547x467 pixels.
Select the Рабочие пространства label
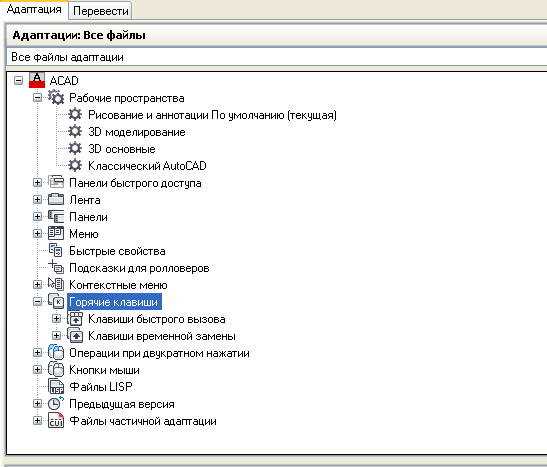click(x=127, y=98)
